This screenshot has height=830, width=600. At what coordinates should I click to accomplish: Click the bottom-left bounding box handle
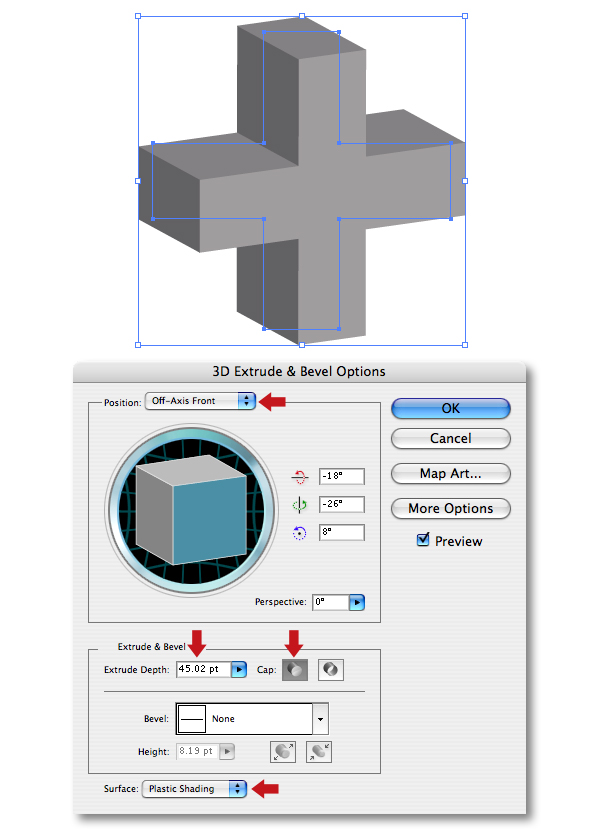(x=138, y=345)
